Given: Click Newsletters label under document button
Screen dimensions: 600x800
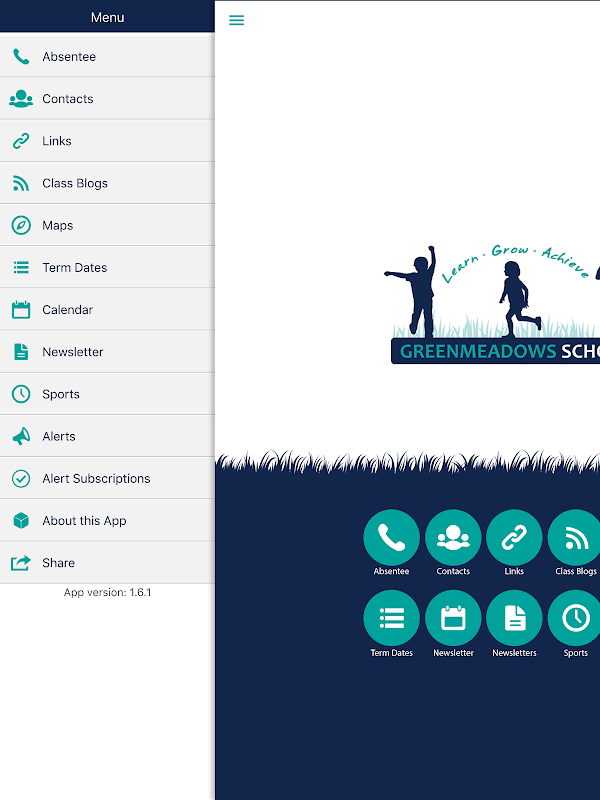Looking at the screenshot, I should pyautogui.click(x=514, y=653).
